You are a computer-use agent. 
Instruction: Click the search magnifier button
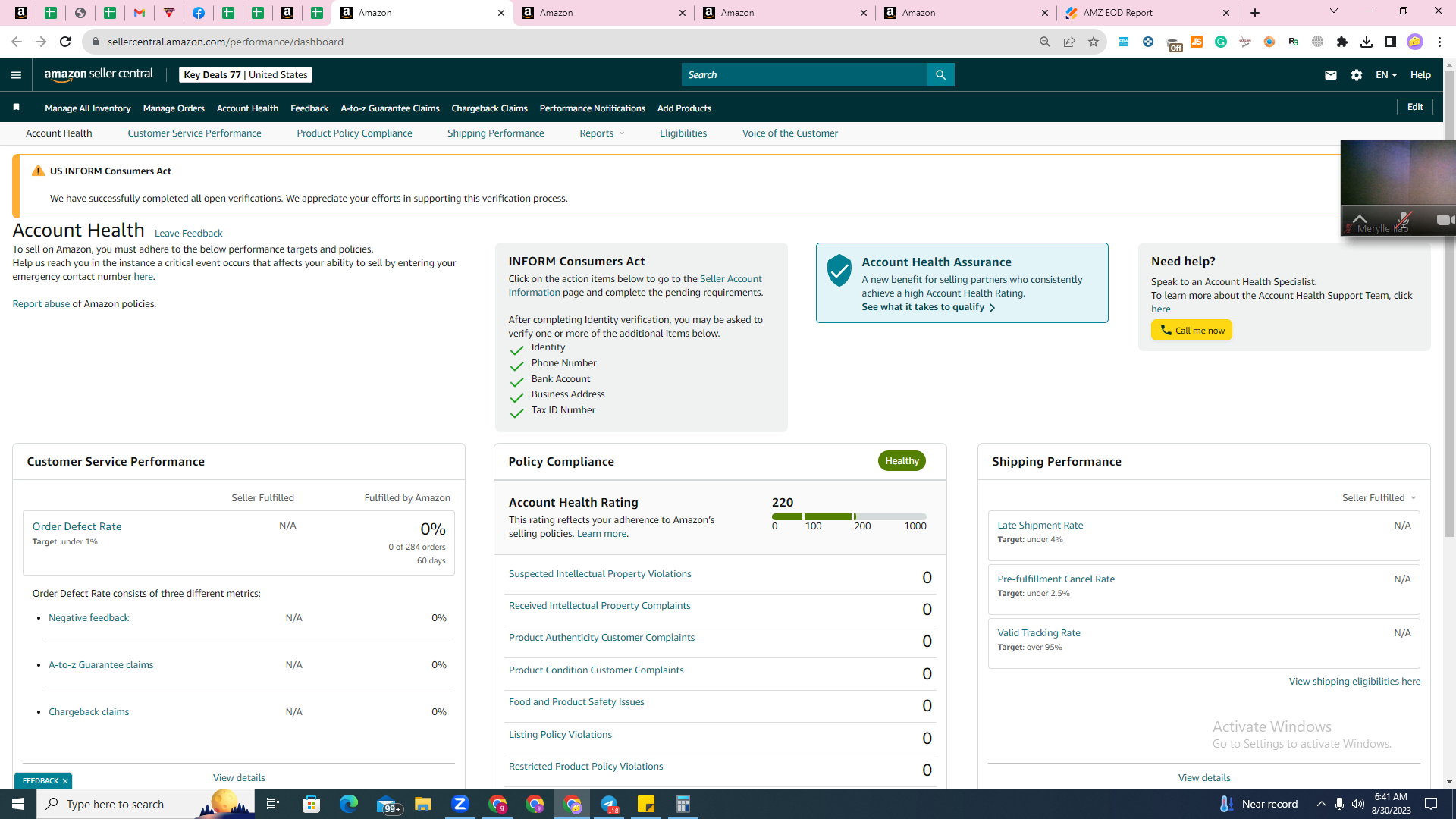click(940, 75)
